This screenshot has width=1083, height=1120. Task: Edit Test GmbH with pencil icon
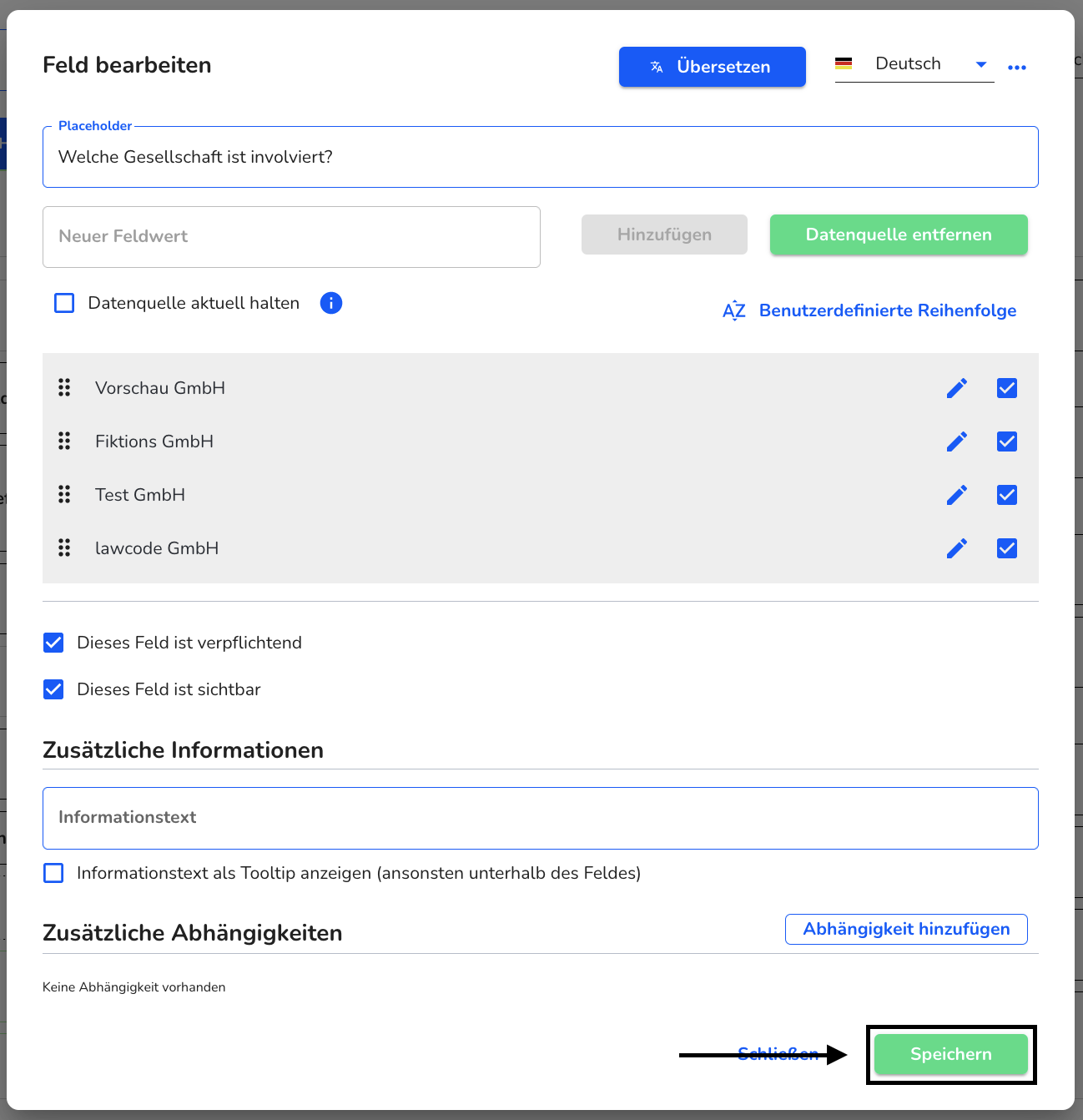point(957,495)
